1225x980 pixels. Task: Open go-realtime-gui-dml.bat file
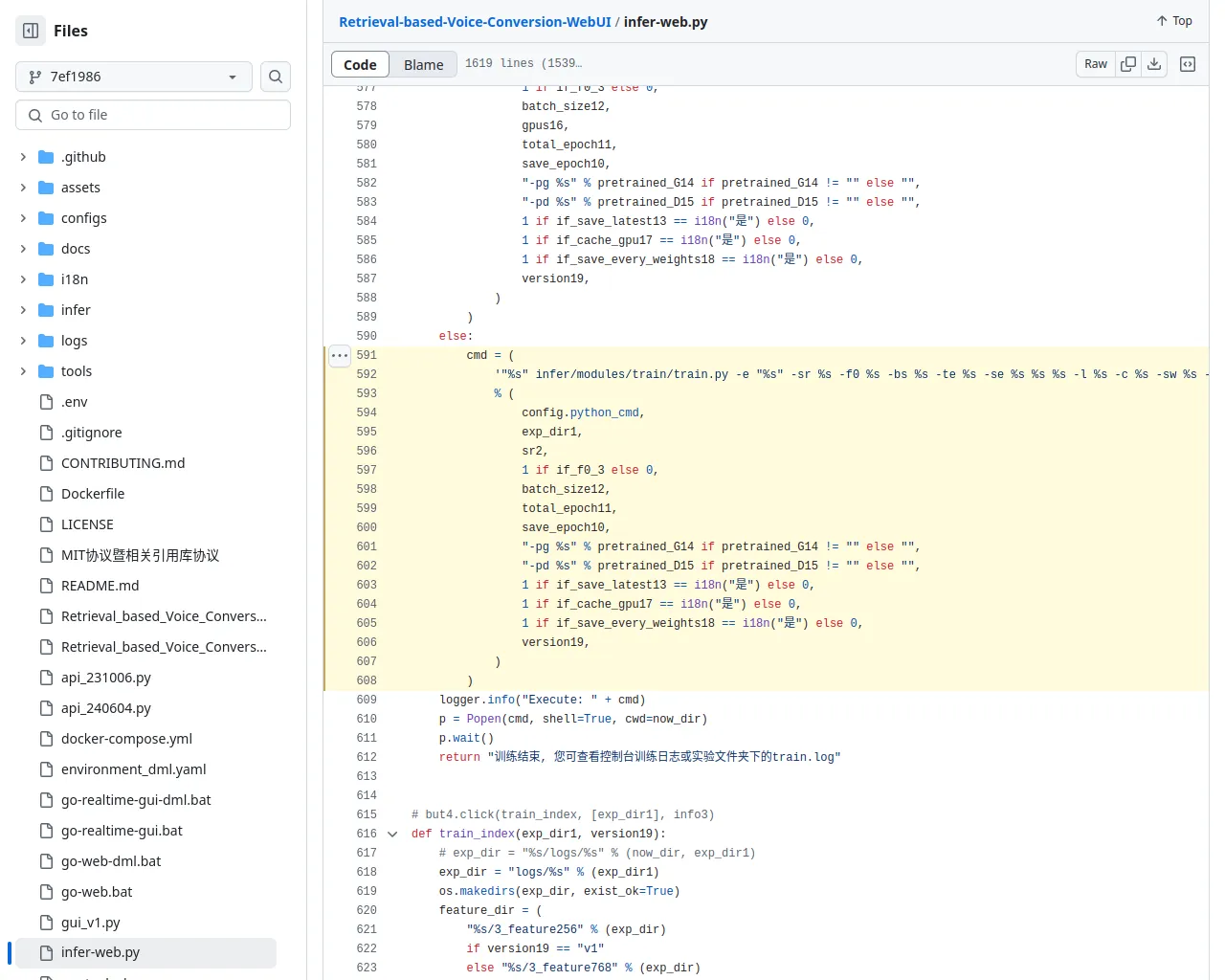(x=136, y=800)
